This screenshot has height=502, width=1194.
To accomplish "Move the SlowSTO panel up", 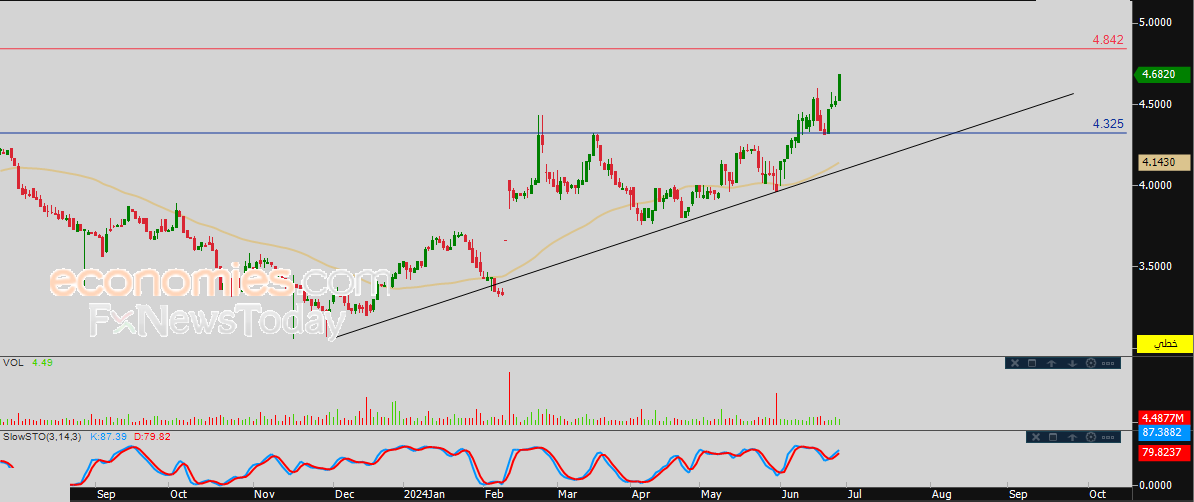I will pos(1073,437).
